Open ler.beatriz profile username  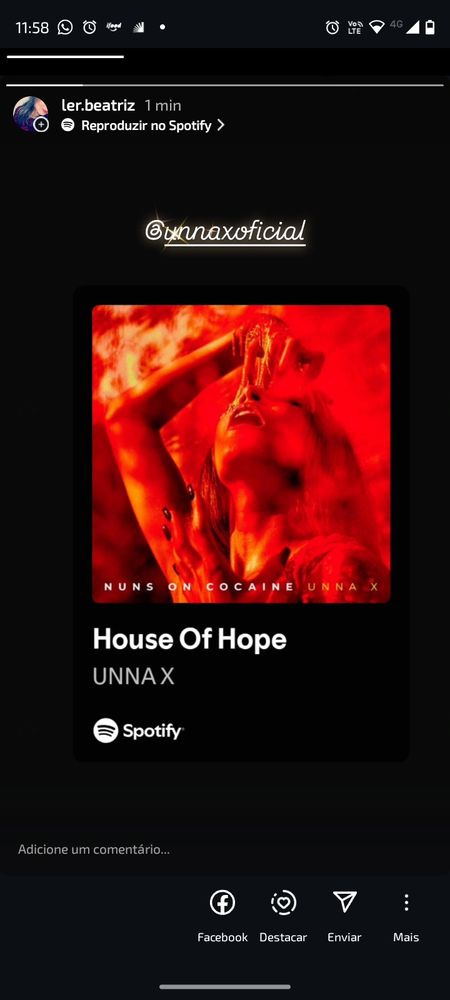98,105
